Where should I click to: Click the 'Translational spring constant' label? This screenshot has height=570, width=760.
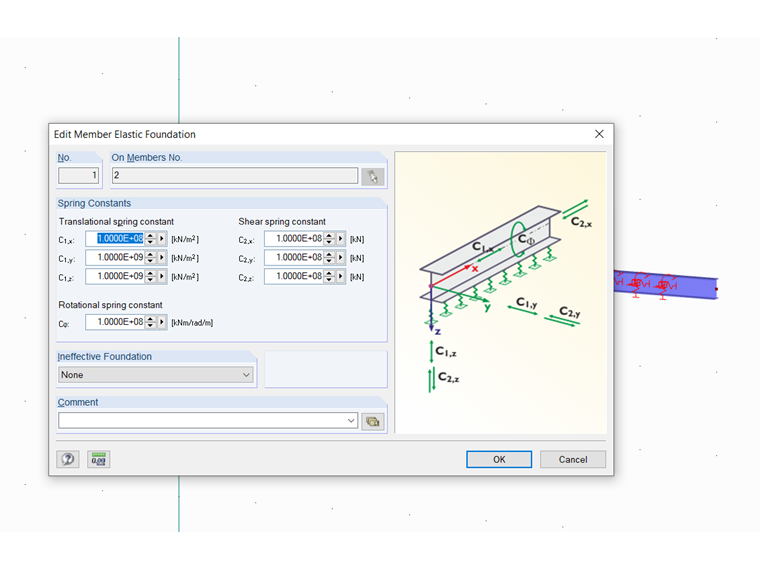click(x=116, y=222)
